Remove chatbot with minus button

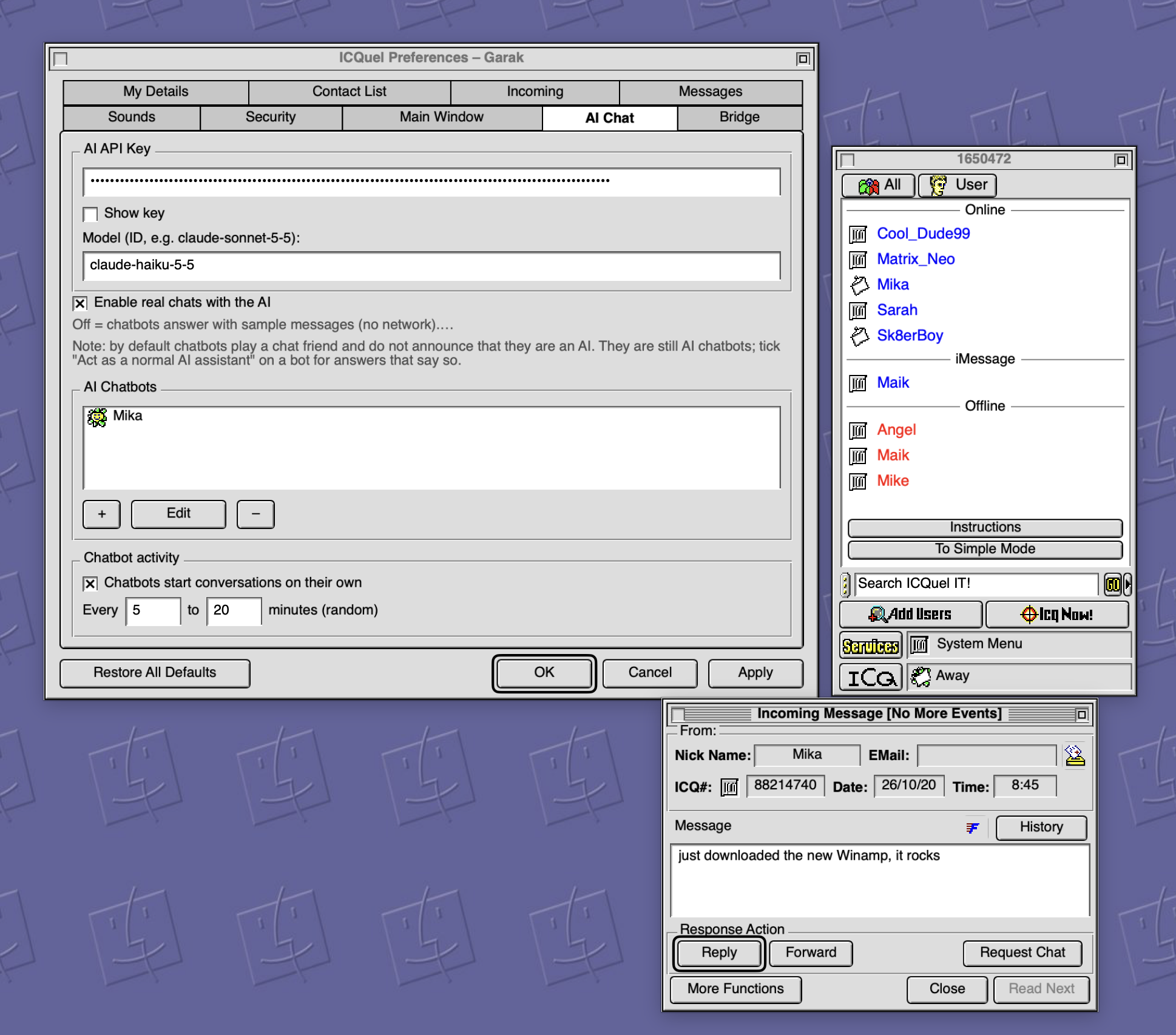255,514
